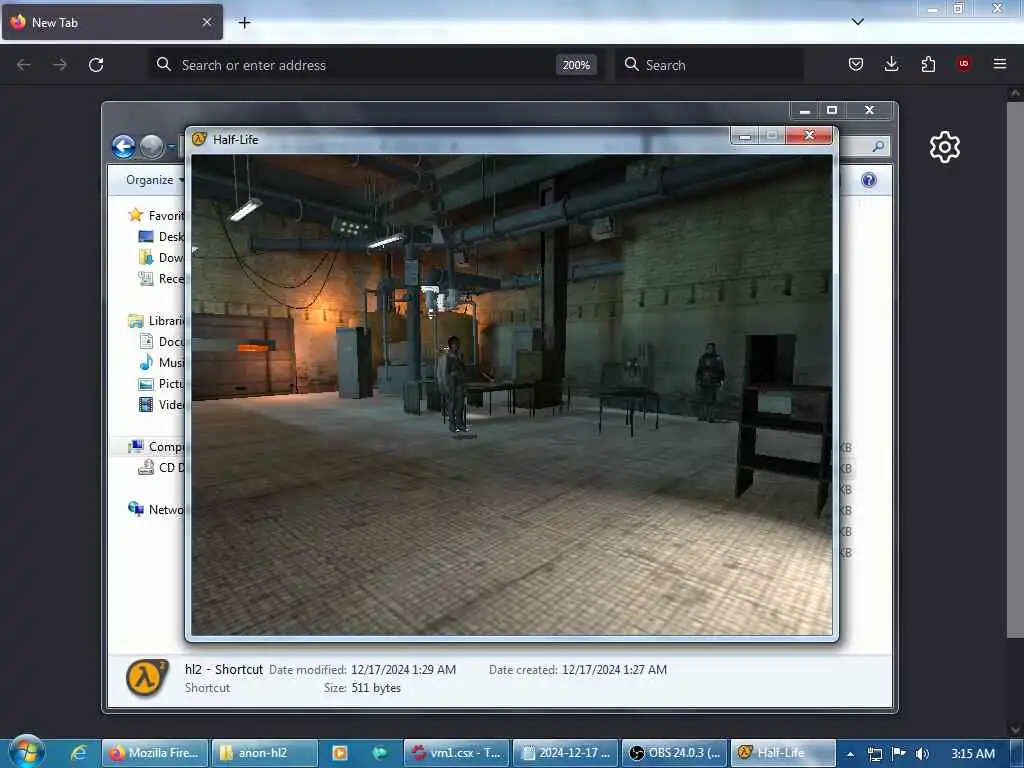Open Explorer Help question mark icon
Screen dimensions: 1024x768
coord(869,180)
